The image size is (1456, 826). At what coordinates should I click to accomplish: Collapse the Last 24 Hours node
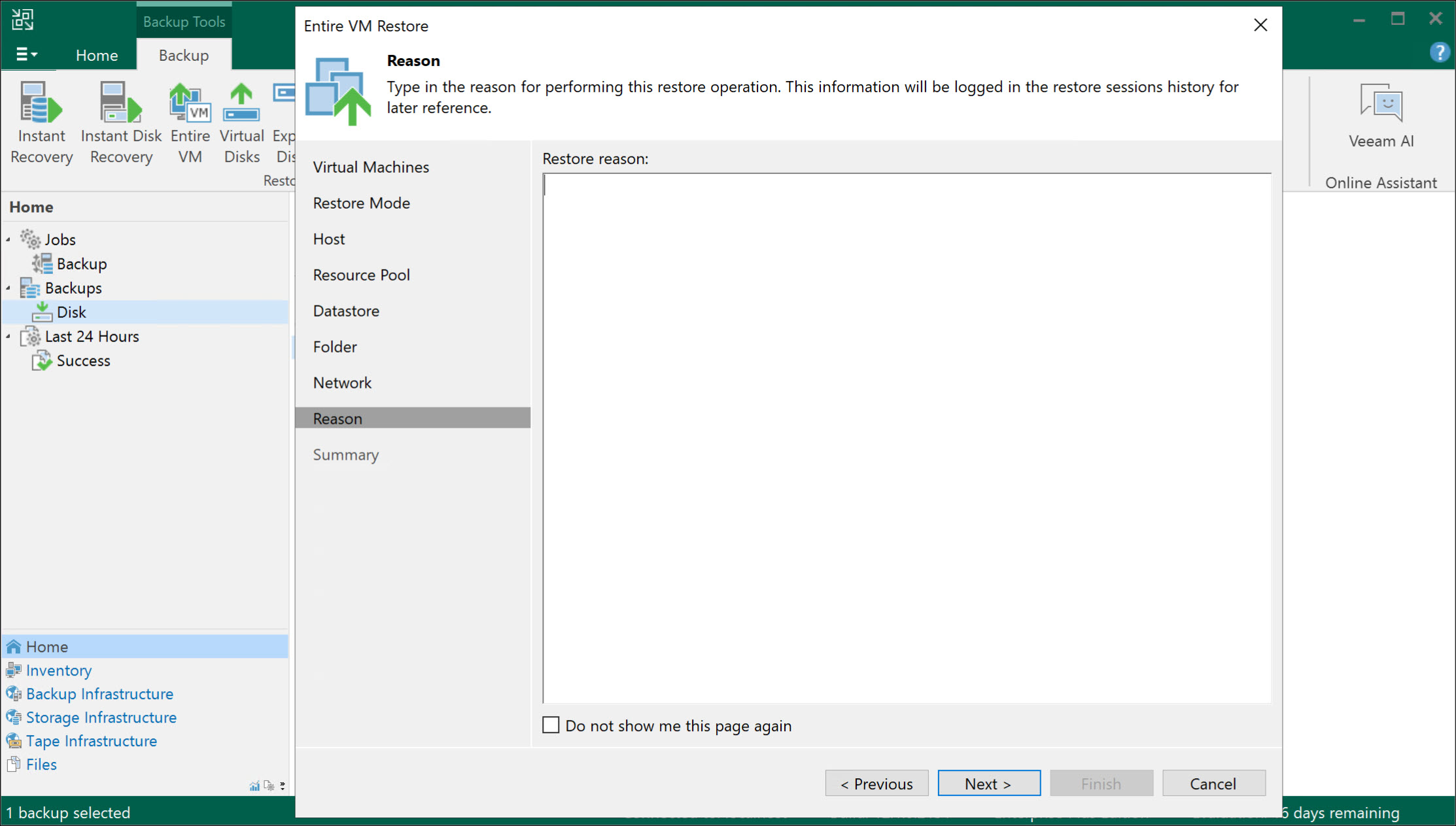(9, 337)
